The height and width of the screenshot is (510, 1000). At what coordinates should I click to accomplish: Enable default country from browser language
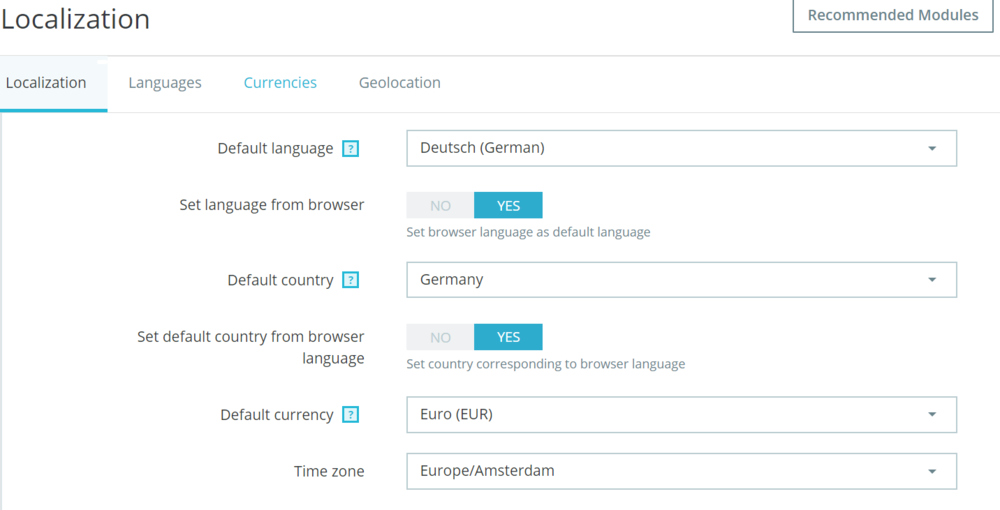tap(508, 337)
